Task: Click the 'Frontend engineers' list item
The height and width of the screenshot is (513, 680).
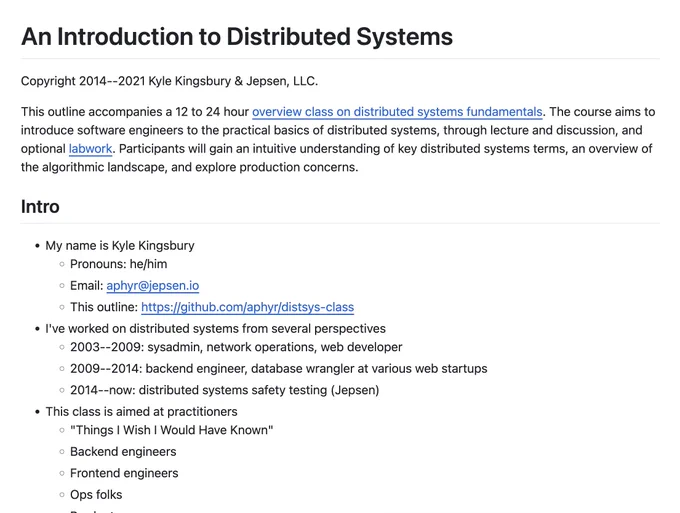Action: coord(124,473)
